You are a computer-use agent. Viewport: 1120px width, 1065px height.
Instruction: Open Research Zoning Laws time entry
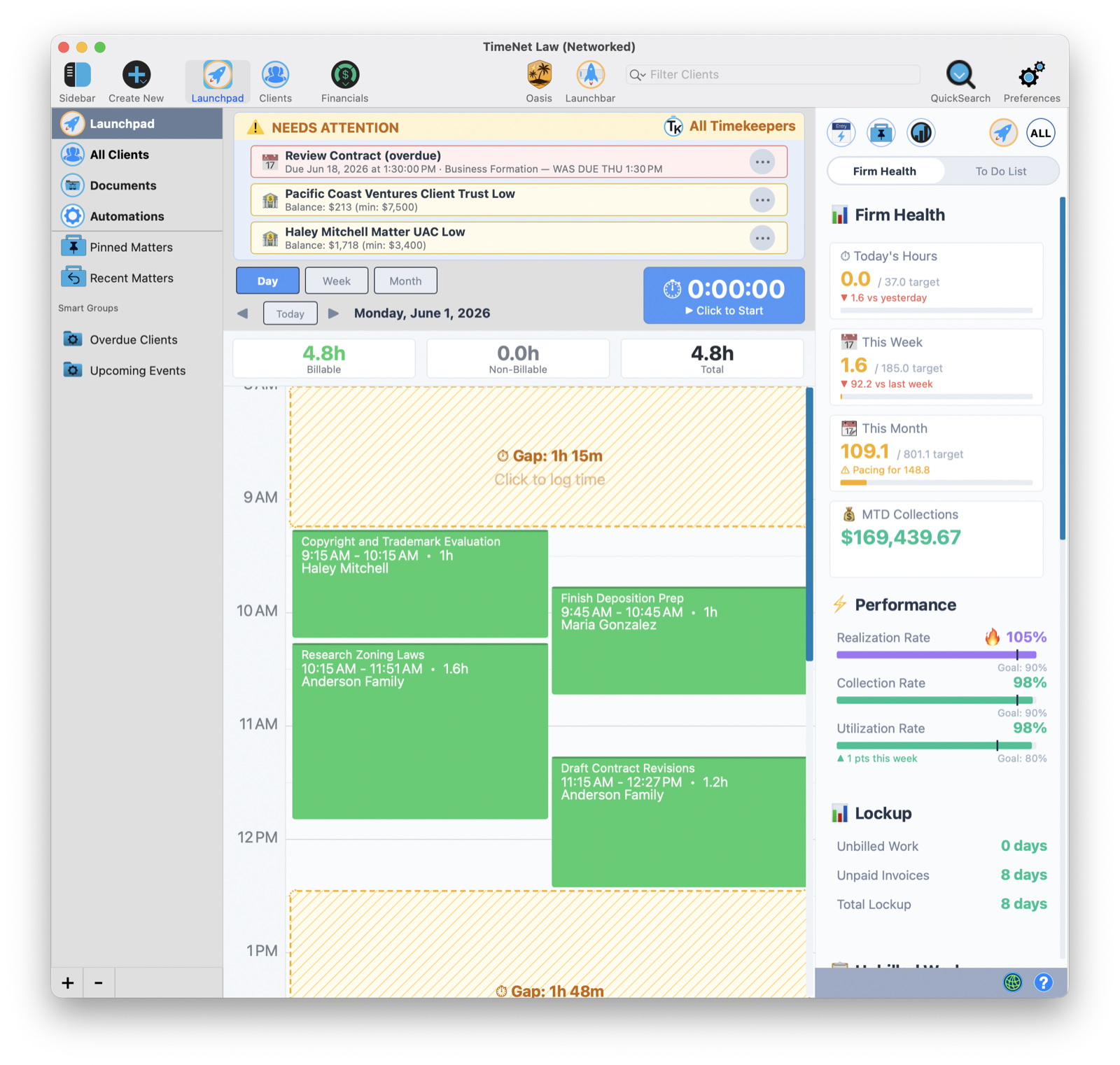point(420,731)
